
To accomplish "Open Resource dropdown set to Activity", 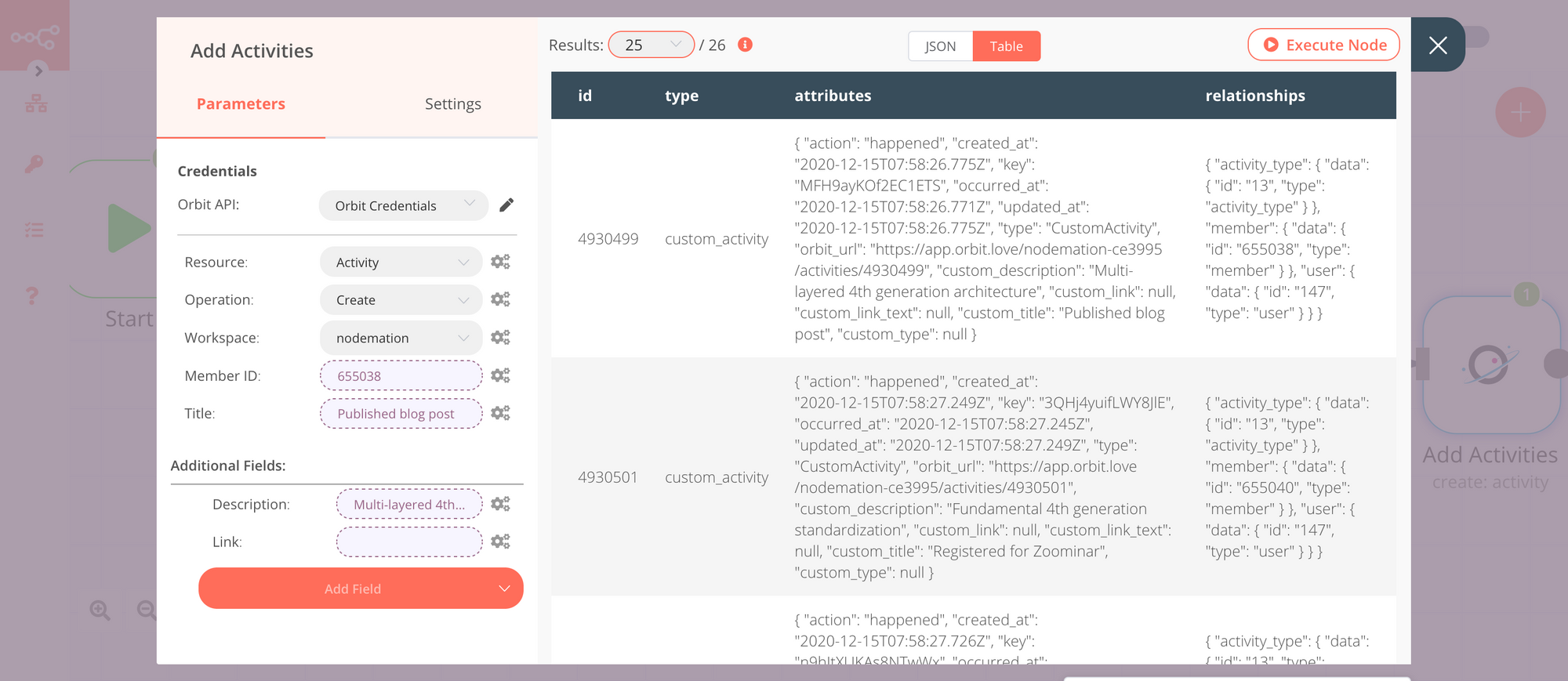I will tap(401, 262).
